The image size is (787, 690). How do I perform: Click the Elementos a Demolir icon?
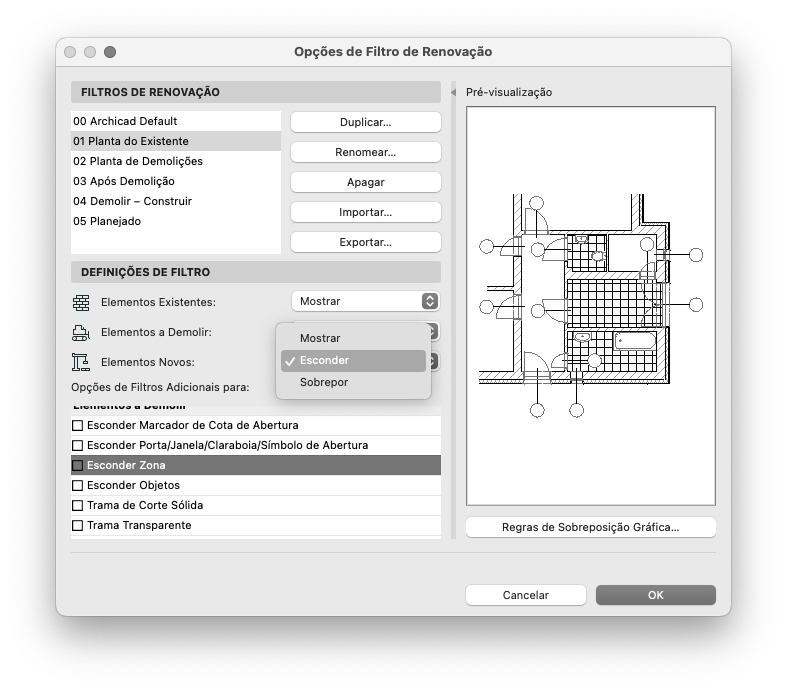[81, 332]
